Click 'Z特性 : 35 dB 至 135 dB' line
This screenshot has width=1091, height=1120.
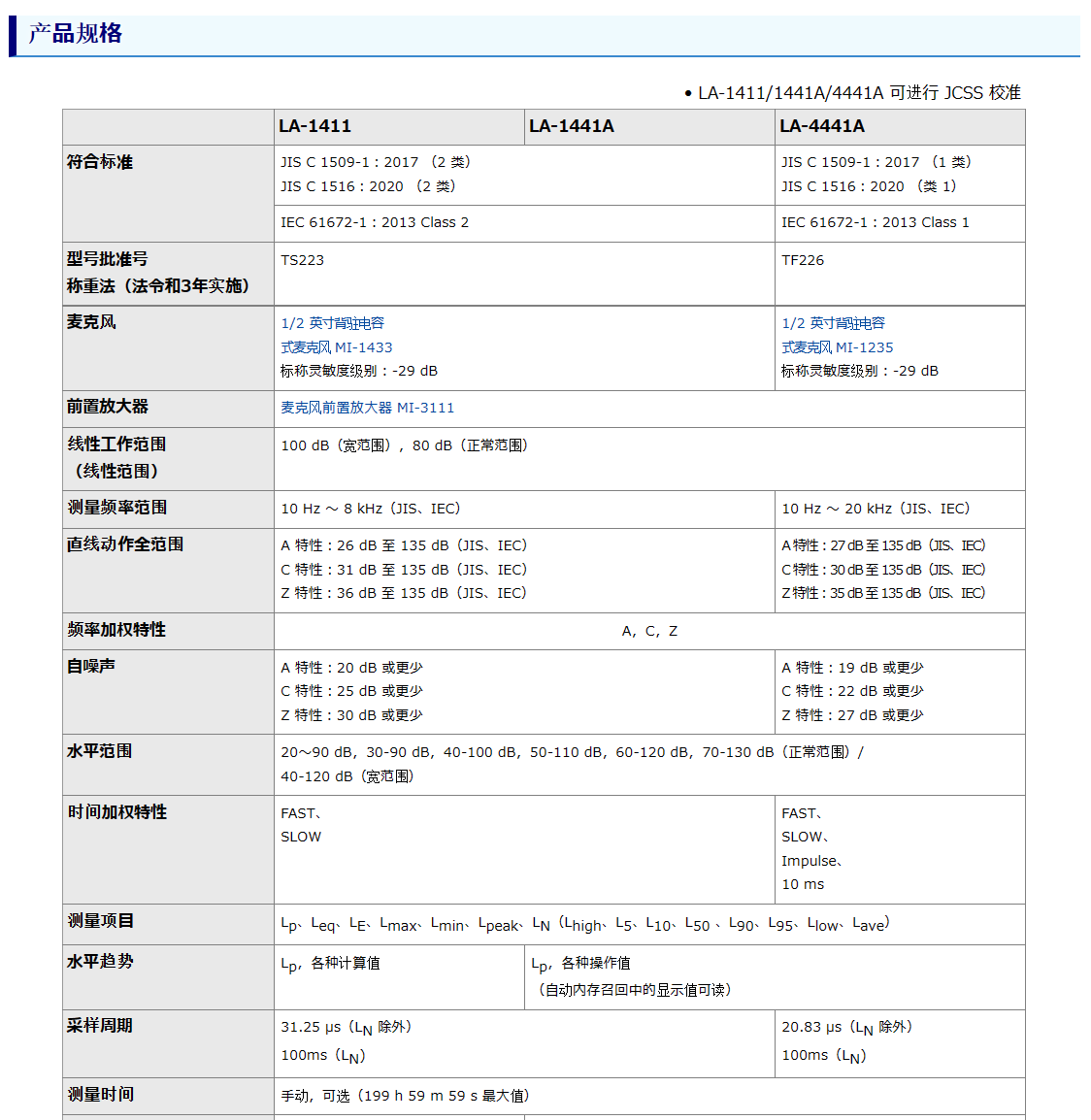point(884,593)
